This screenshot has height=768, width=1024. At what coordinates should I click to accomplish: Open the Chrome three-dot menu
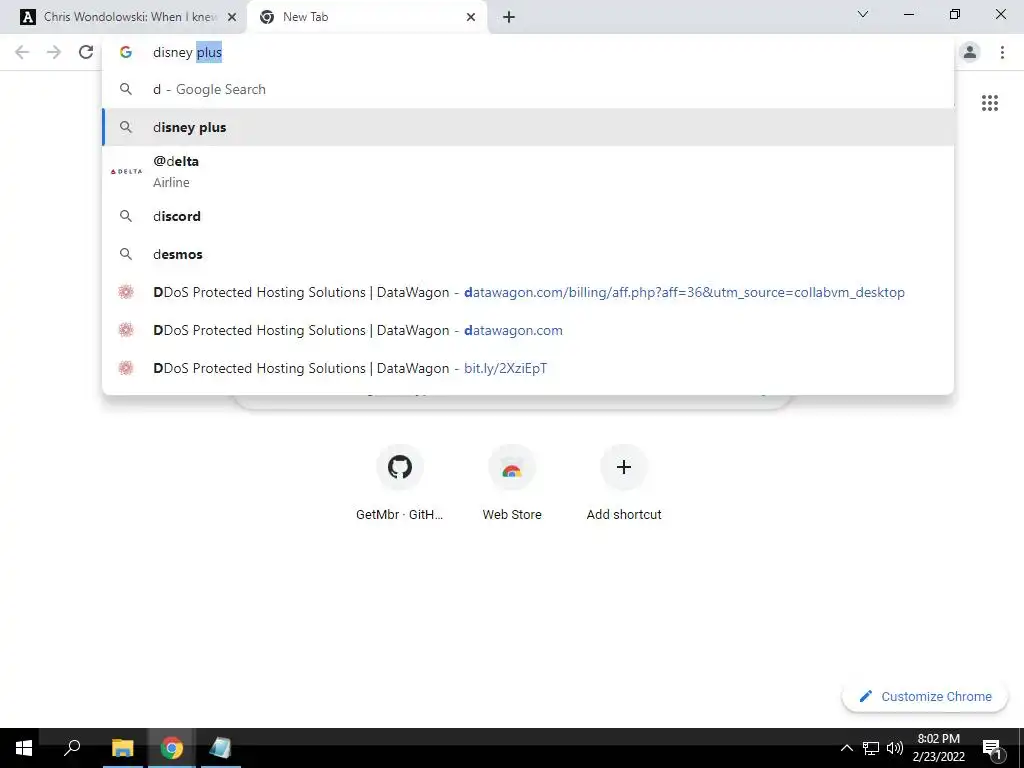tap(1002, 52)
